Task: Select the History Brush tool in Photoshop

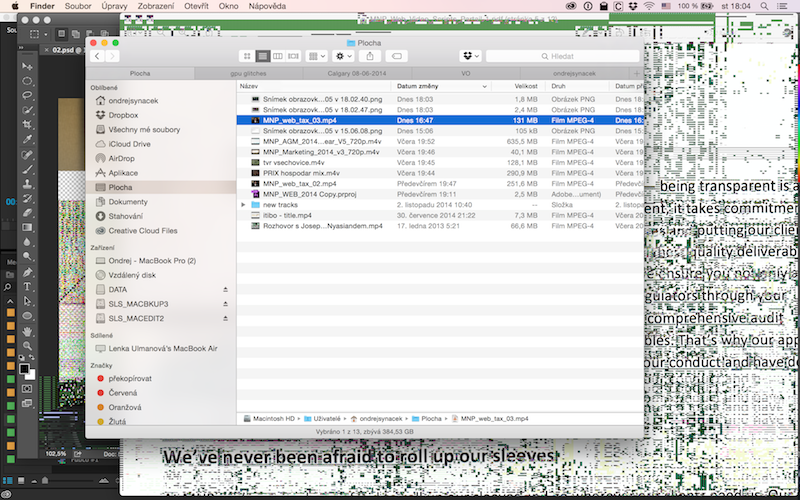Action: [27, 198]
